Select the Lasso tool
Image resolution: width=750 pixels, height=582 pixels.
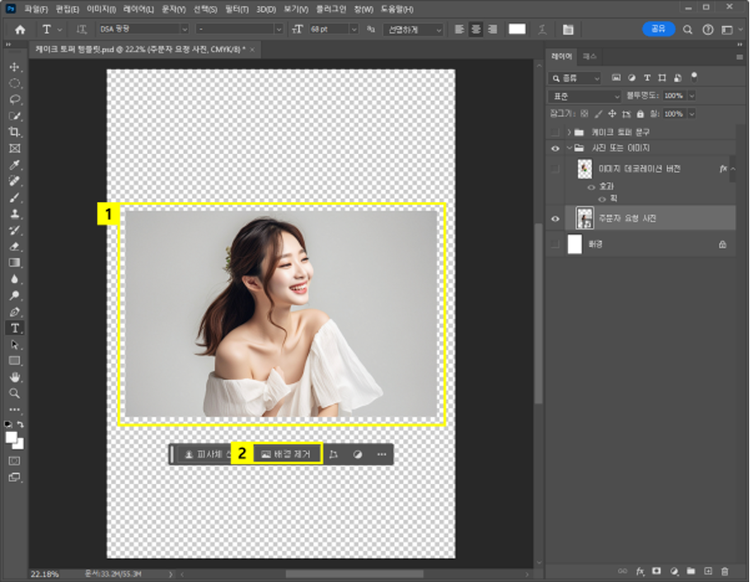(15, 99)
